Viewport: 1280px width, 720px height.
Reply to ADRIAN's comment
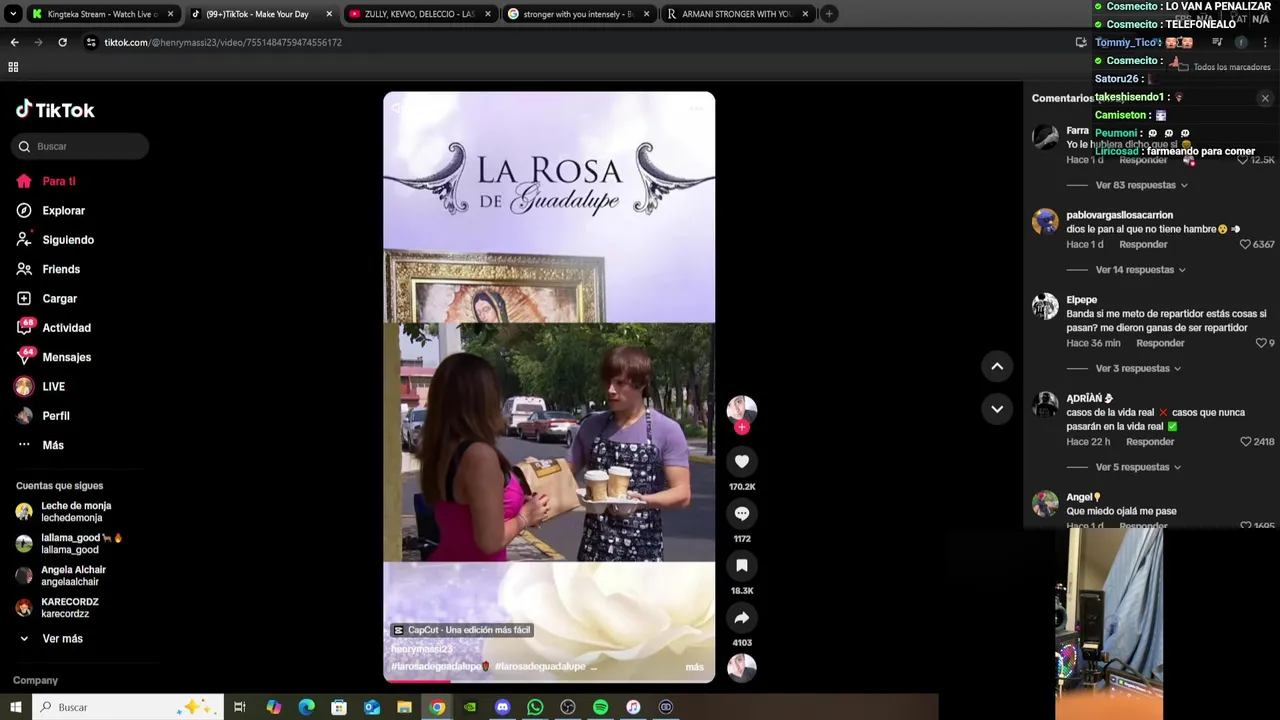click(1150, 442)
